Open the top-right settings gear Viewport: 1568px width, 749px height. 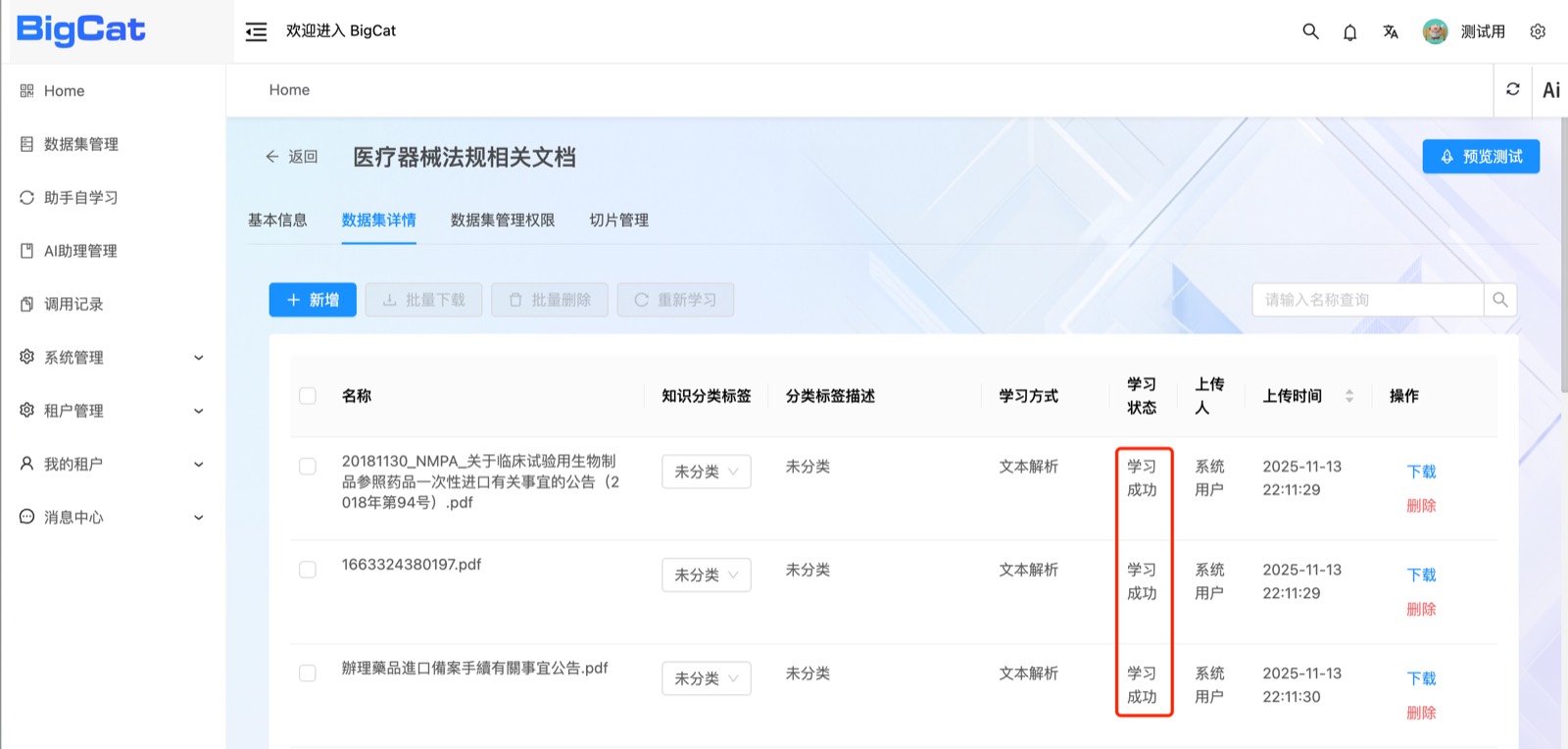(x=1538, y=31)
